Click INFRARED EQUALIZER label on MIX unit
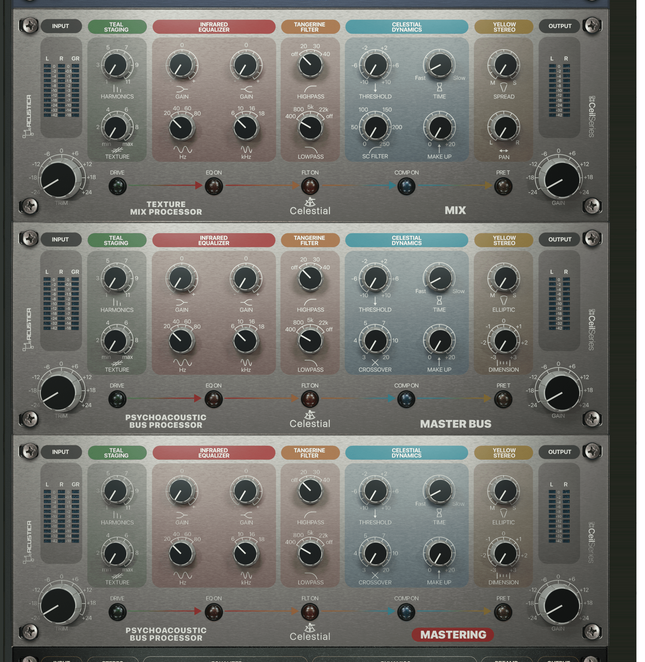The height and width of the screenshot is (662, 645). (x=214, y=27)
